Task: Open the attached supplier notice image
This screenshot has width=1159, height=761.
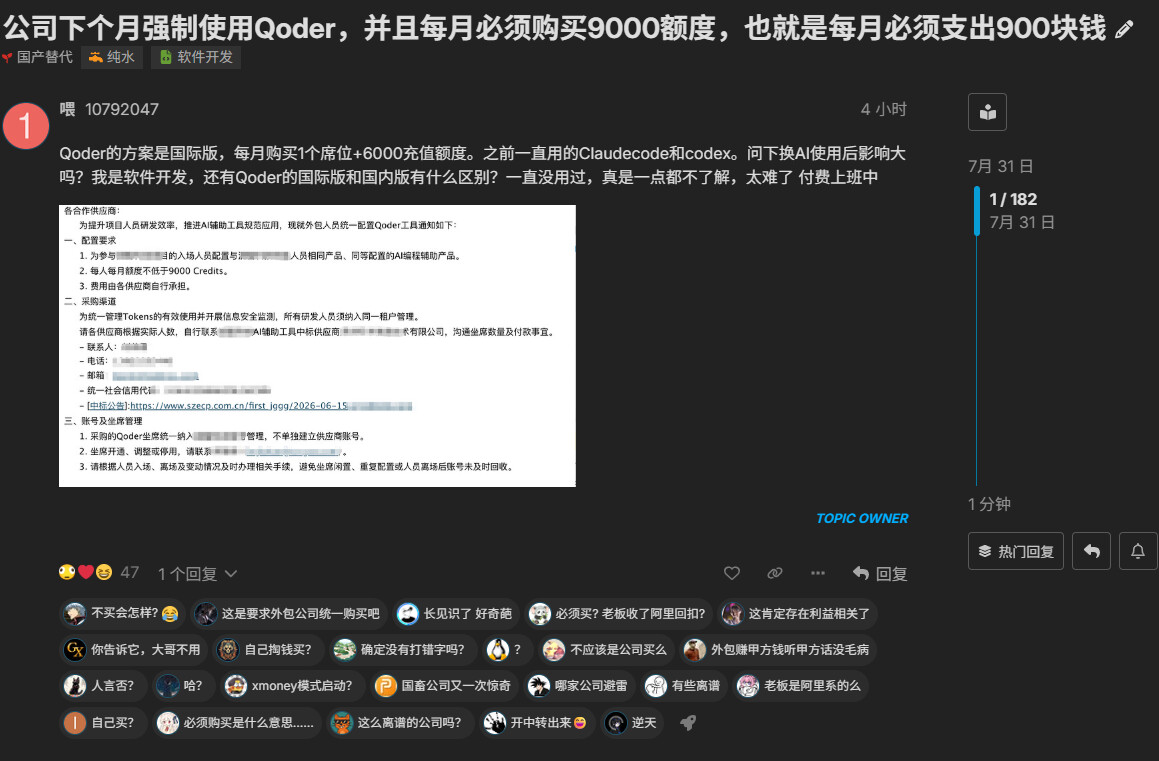Action: coord(317,346)
